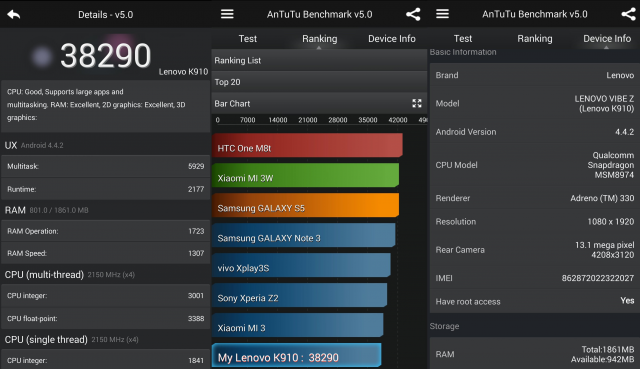Image resolution: width=640 pixels, height=369 pixels.
Task: Open hamburger menu in Ranking screen header
Action: pos(227,14)
